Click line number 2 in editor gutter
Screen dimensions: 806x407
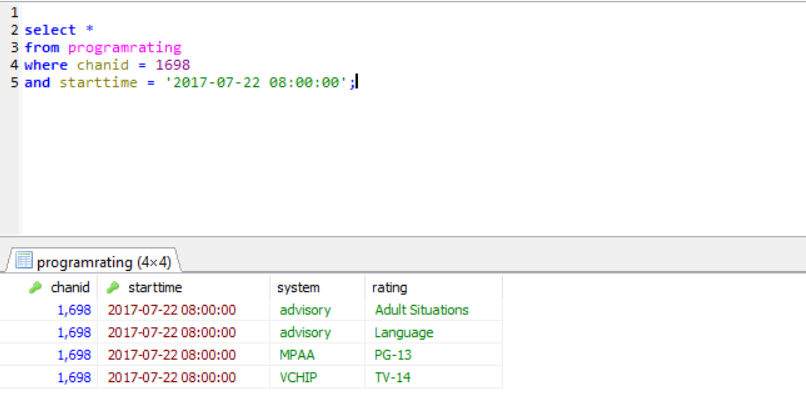pos(14,30)
